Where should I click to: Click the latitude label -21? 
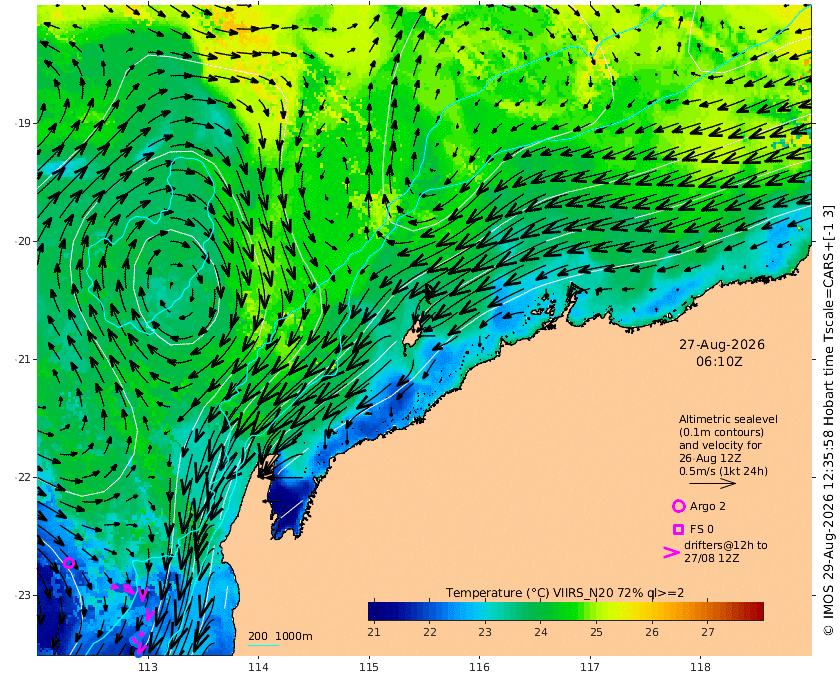22,359
